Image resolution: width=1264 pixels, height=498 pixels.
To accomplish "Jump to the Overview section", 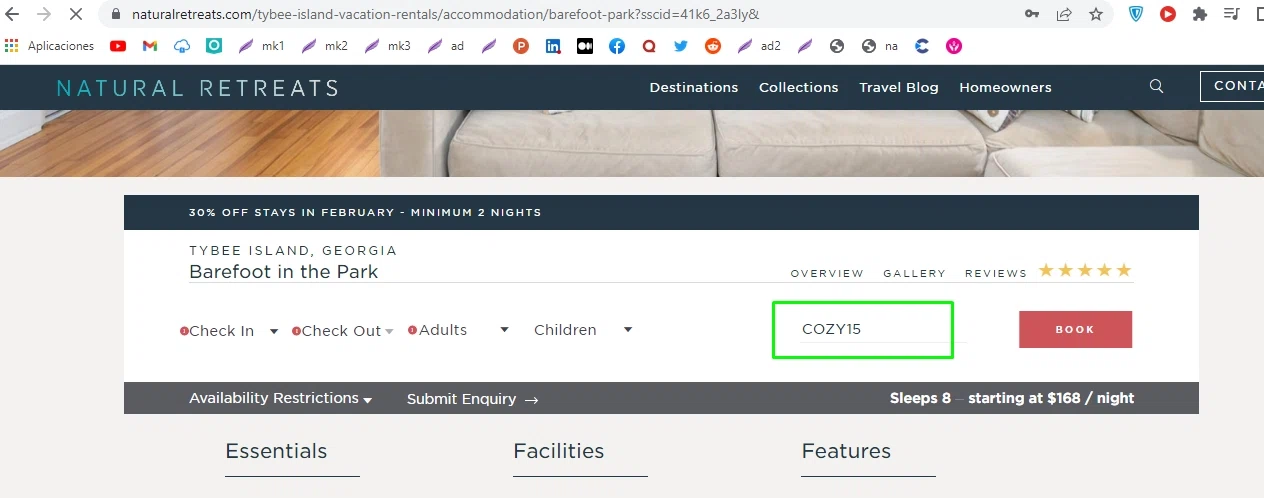I will tap(827, 273).
